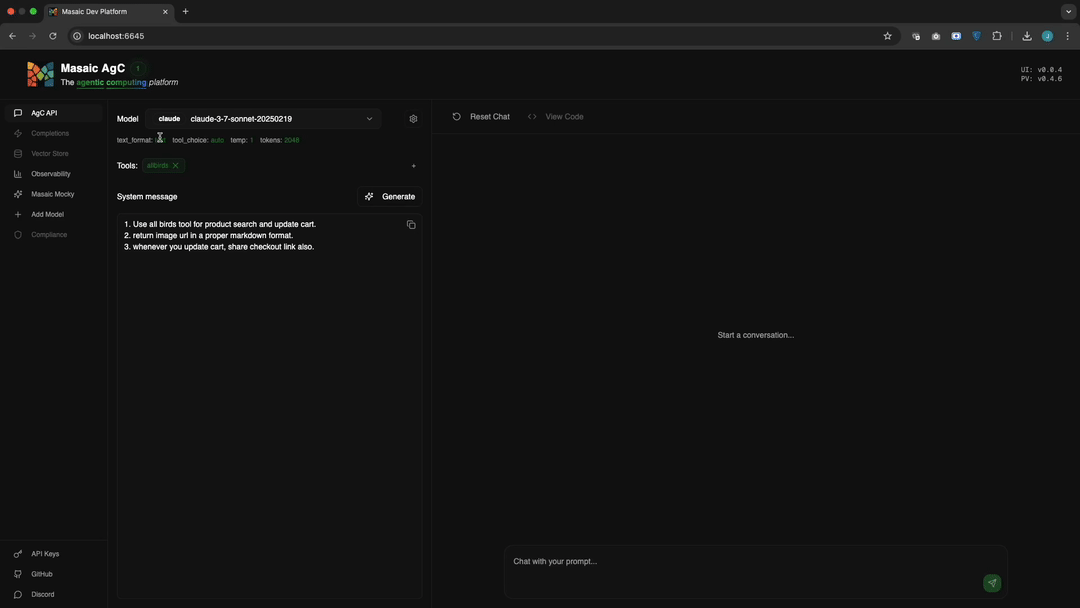Bookmark this page with star icon
Screen dimensions: 1080x608
tap(887, 36)
